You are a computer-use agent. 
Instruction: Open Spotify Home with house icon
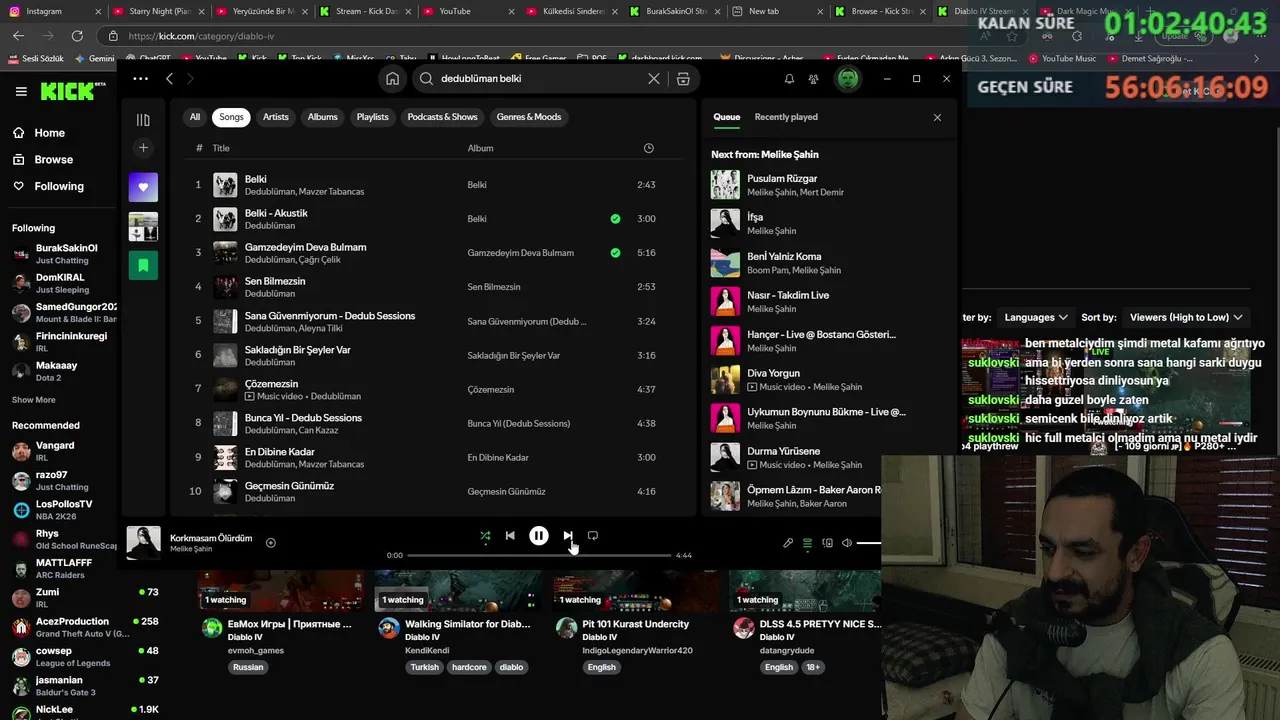(x=392, y=78)
